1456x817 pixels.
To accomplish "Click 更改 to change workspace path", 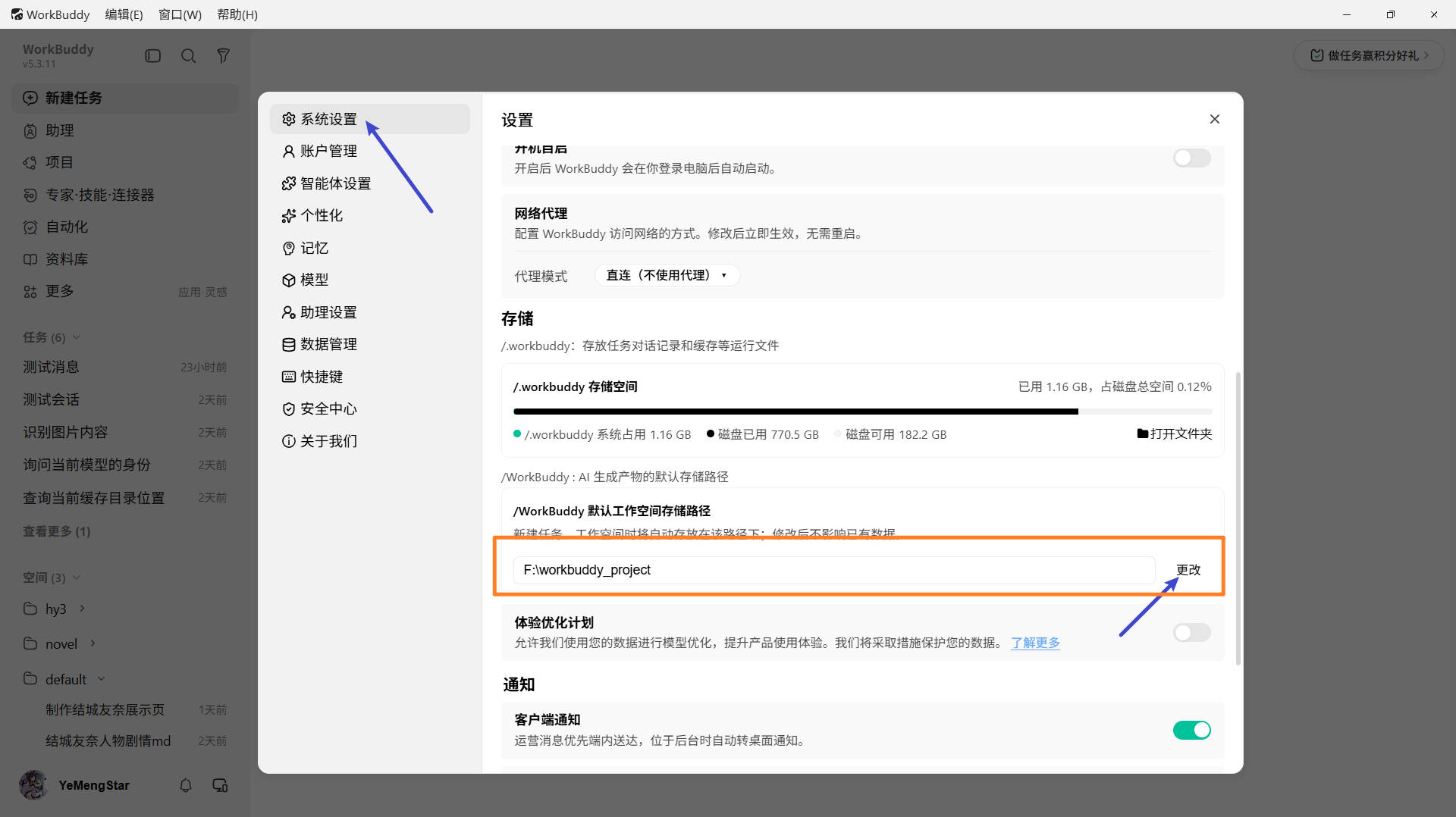I will point(1188,569).
